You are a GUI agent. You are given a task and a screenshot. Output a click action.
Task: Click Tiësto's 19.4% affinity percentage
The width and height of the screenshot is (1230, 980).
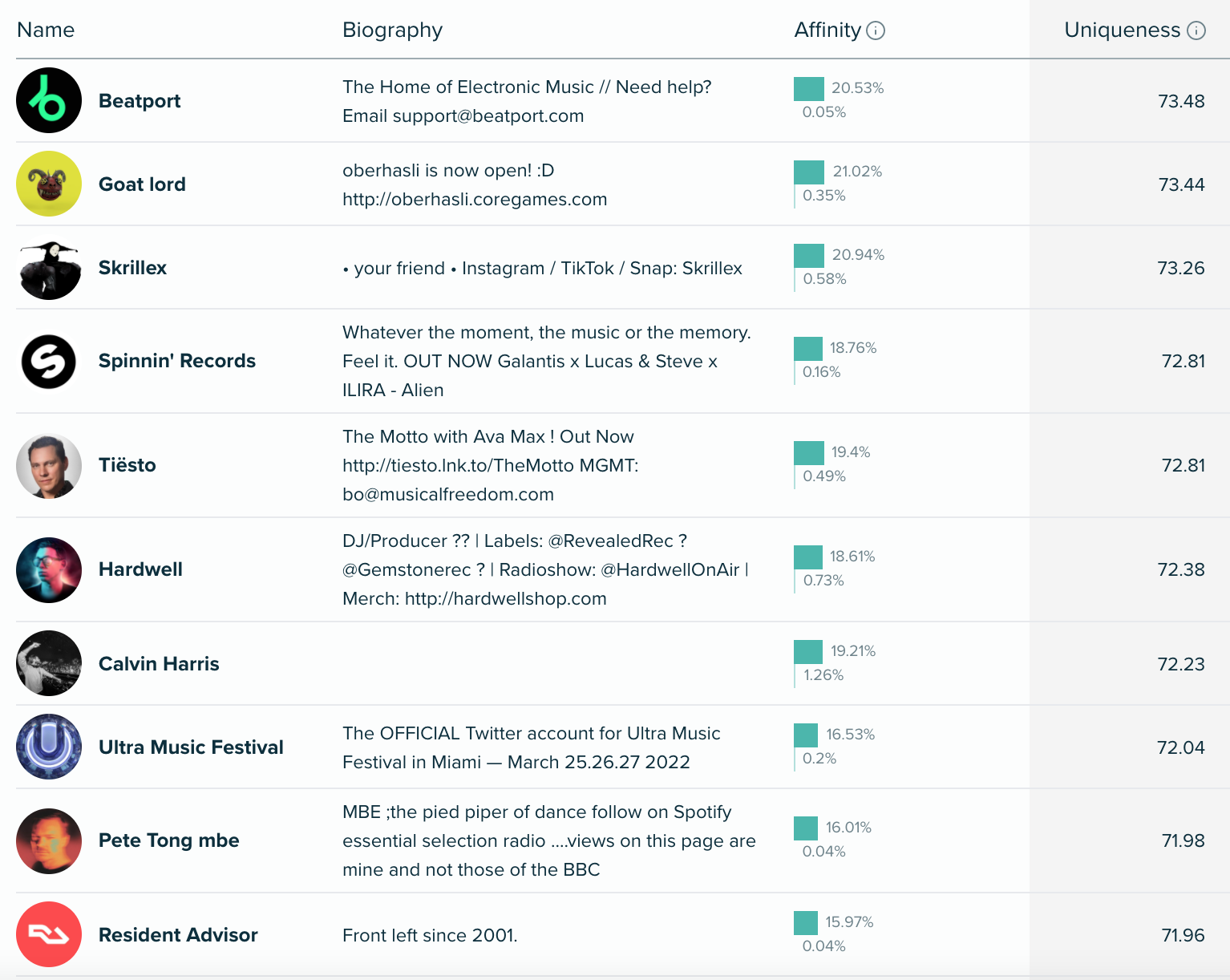[x=851, y=452]
